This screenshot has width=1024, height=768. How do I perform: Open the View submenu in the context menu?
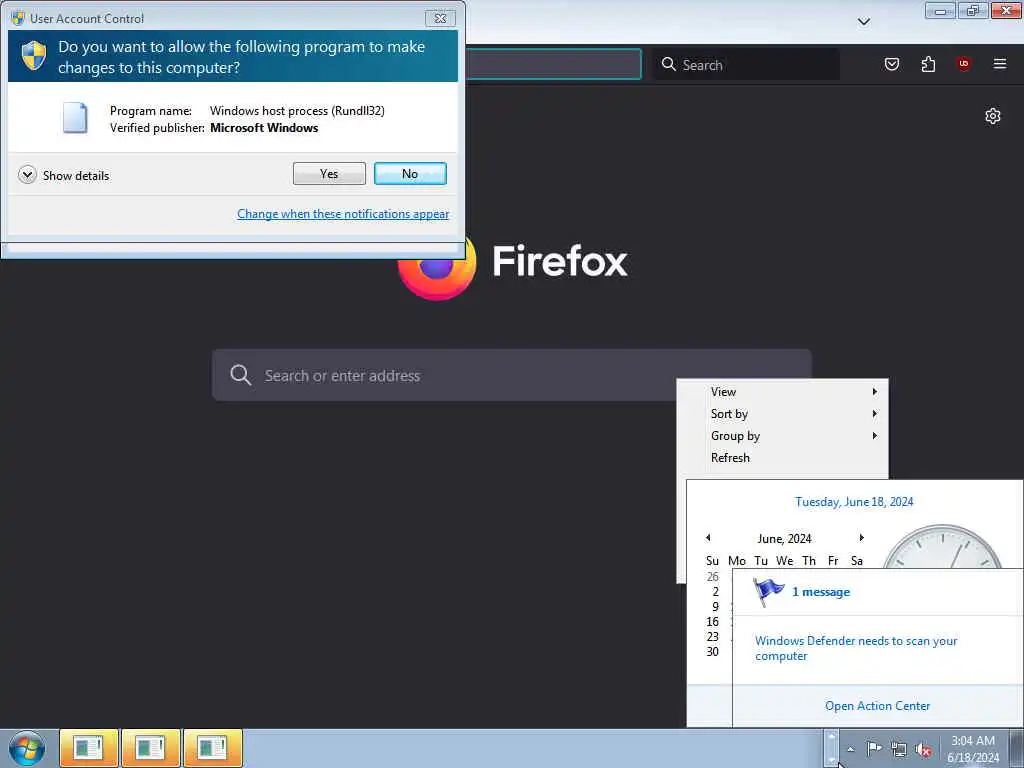[782, 392]
